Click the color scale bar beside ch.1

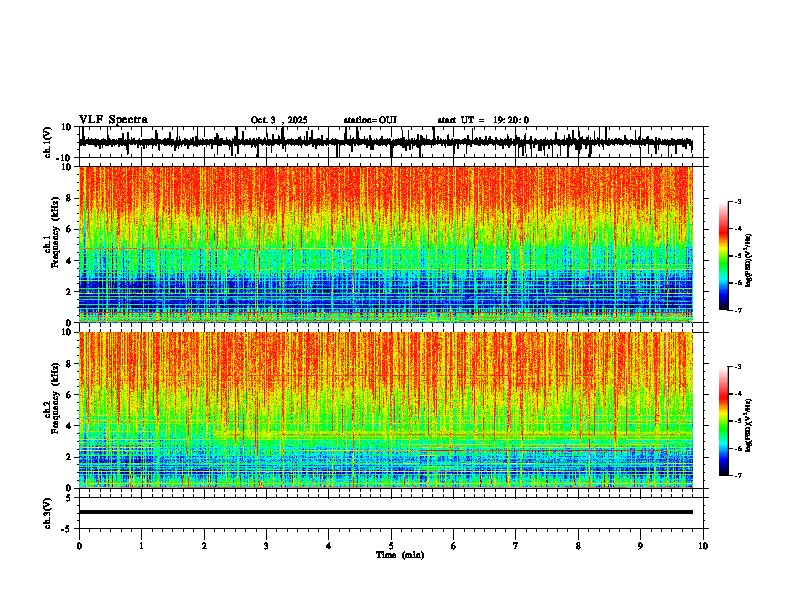724,256
